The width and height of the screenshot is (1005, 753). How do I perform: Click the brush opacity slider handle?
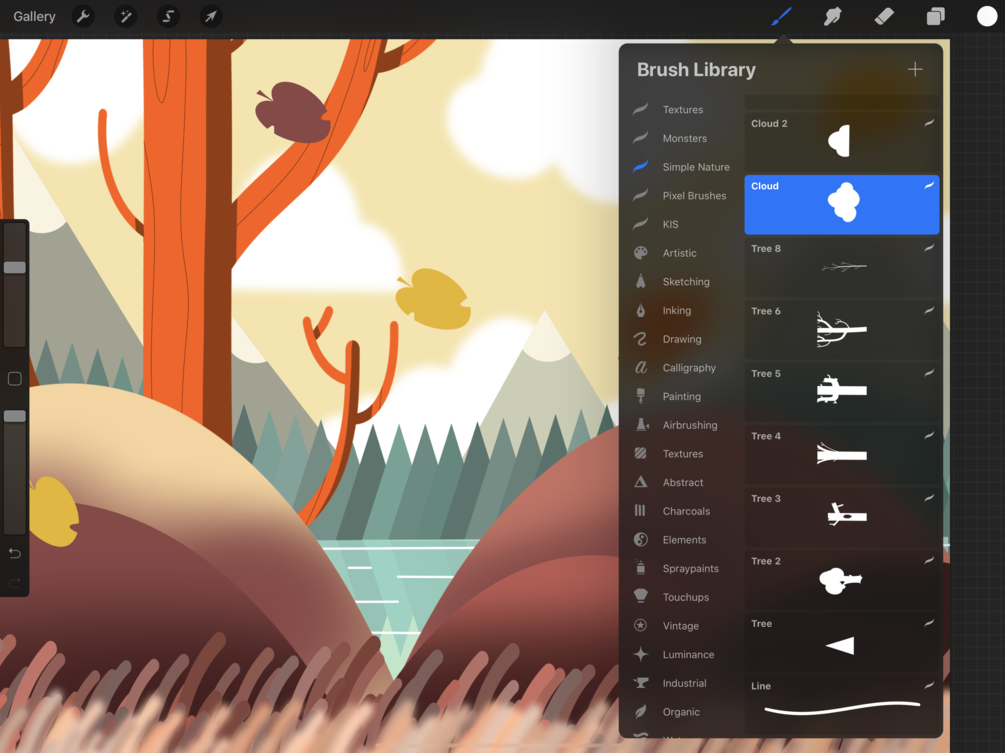[x=15, y=416]
